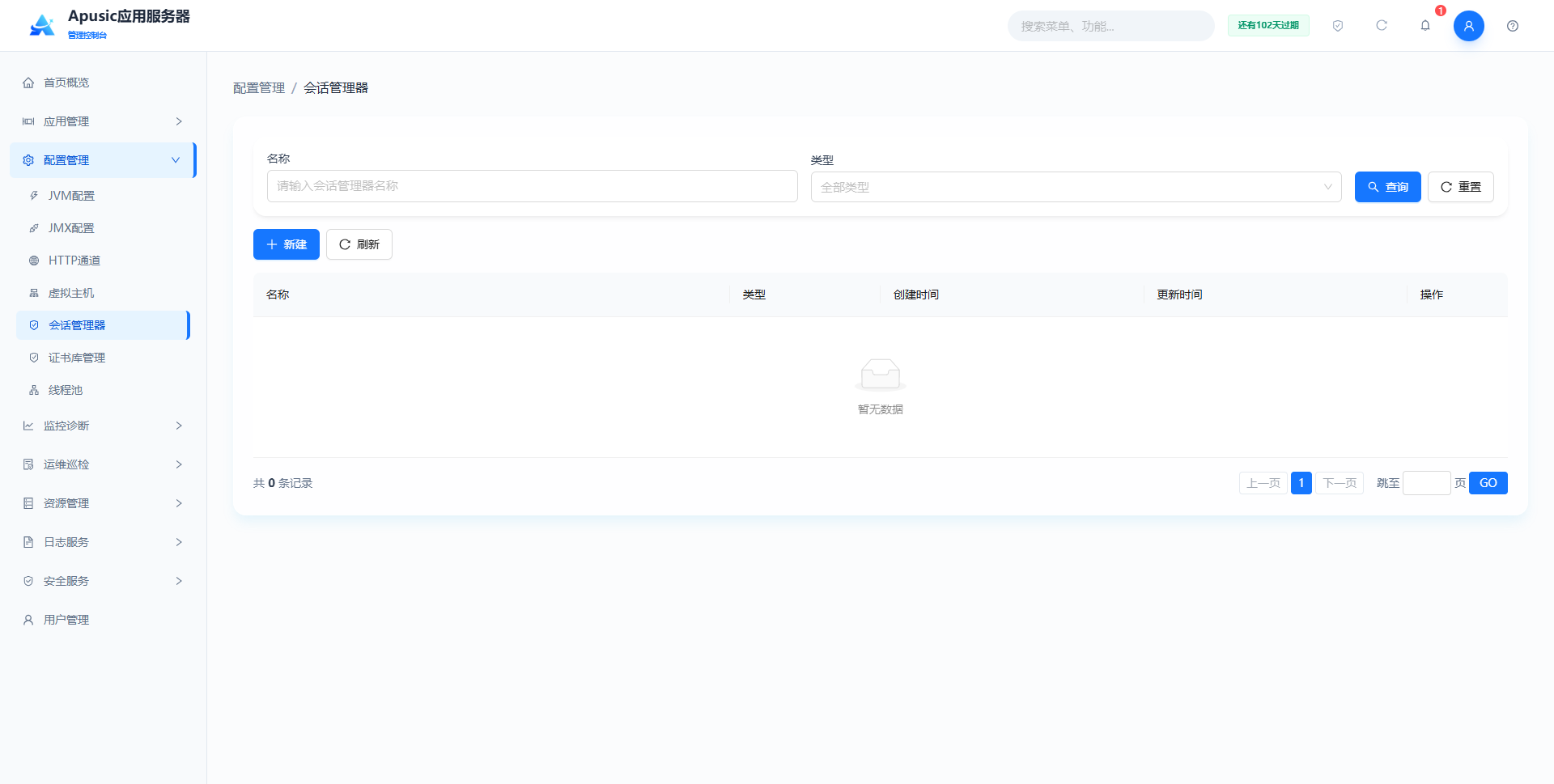Screen dimensions: 1554x784
Task: Collapse the 配置管理 sidebar section
Action: coord(103,160)
